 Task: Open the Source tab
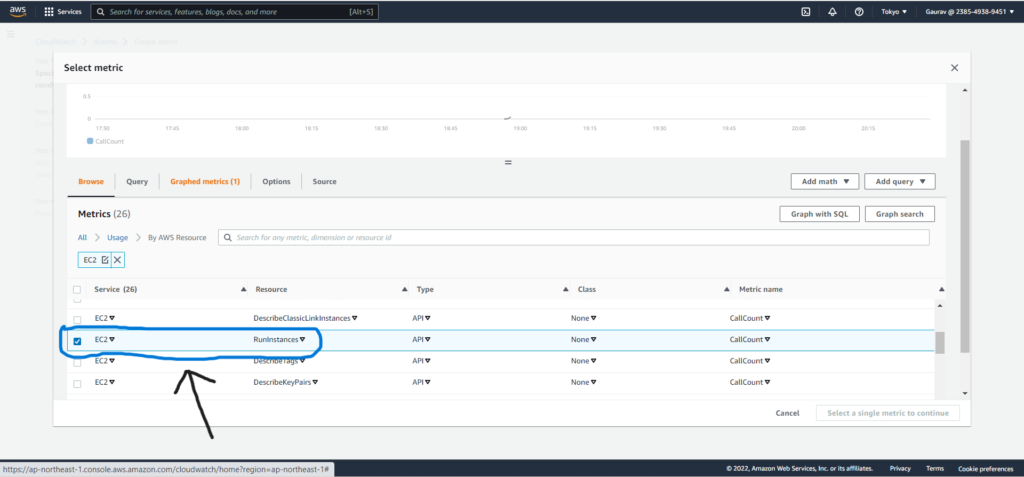(325, 182)
